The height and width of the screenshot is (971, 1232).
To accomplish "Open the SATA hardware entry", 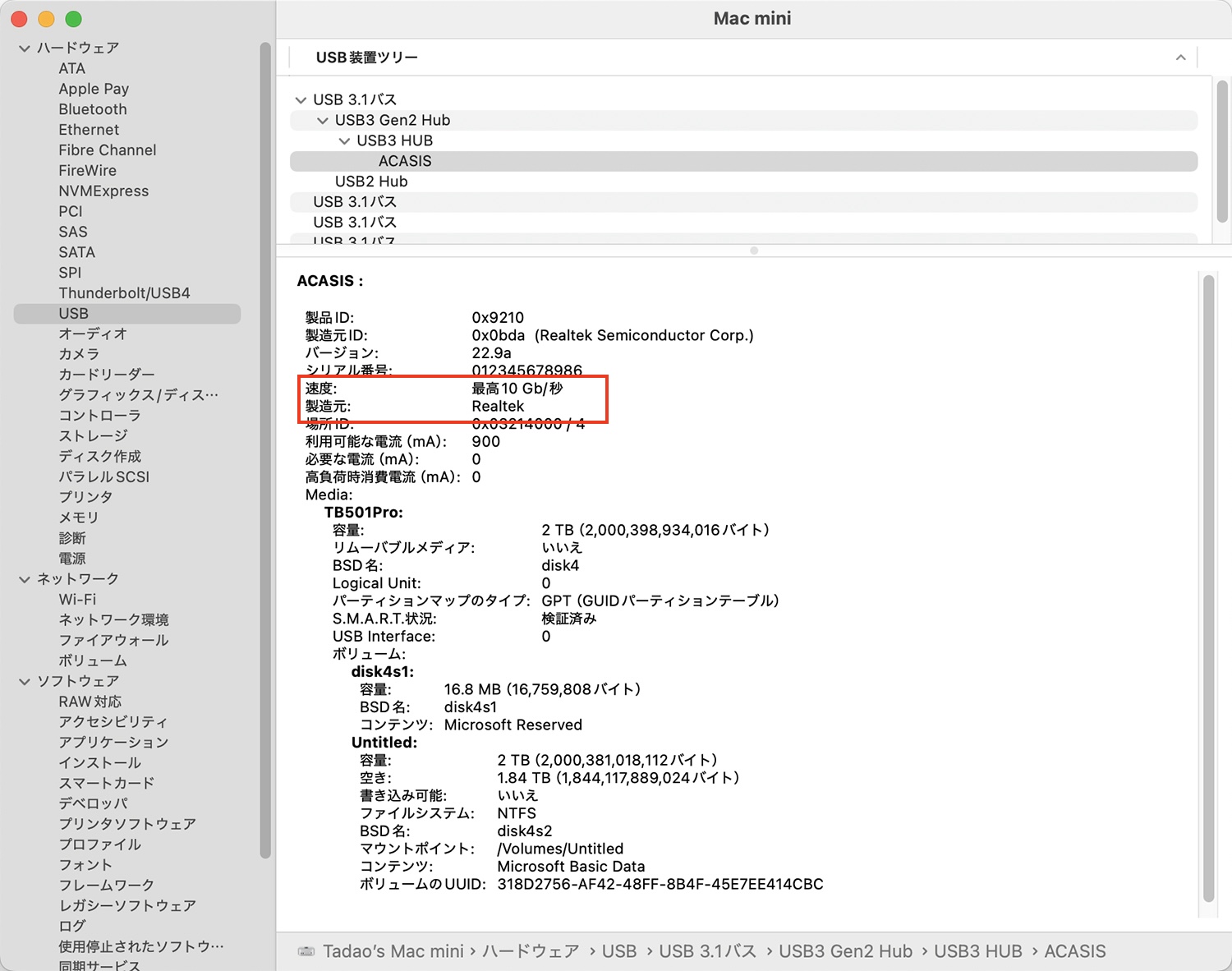I will tap(77, 252).
